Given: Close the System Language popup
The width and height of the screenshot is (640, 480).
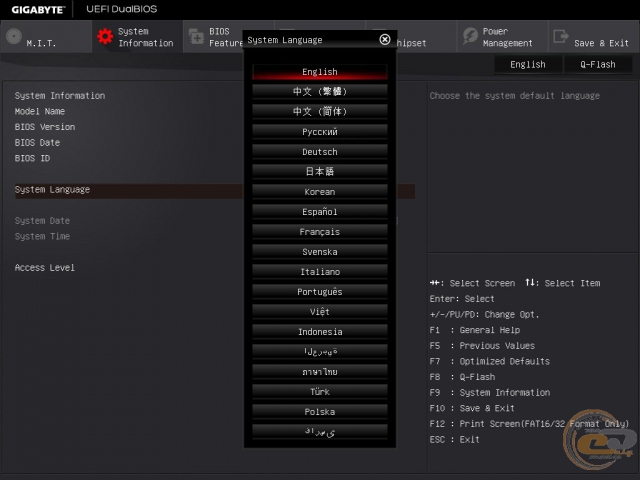Looking at the screenshot, I should [x=384, y=40].
